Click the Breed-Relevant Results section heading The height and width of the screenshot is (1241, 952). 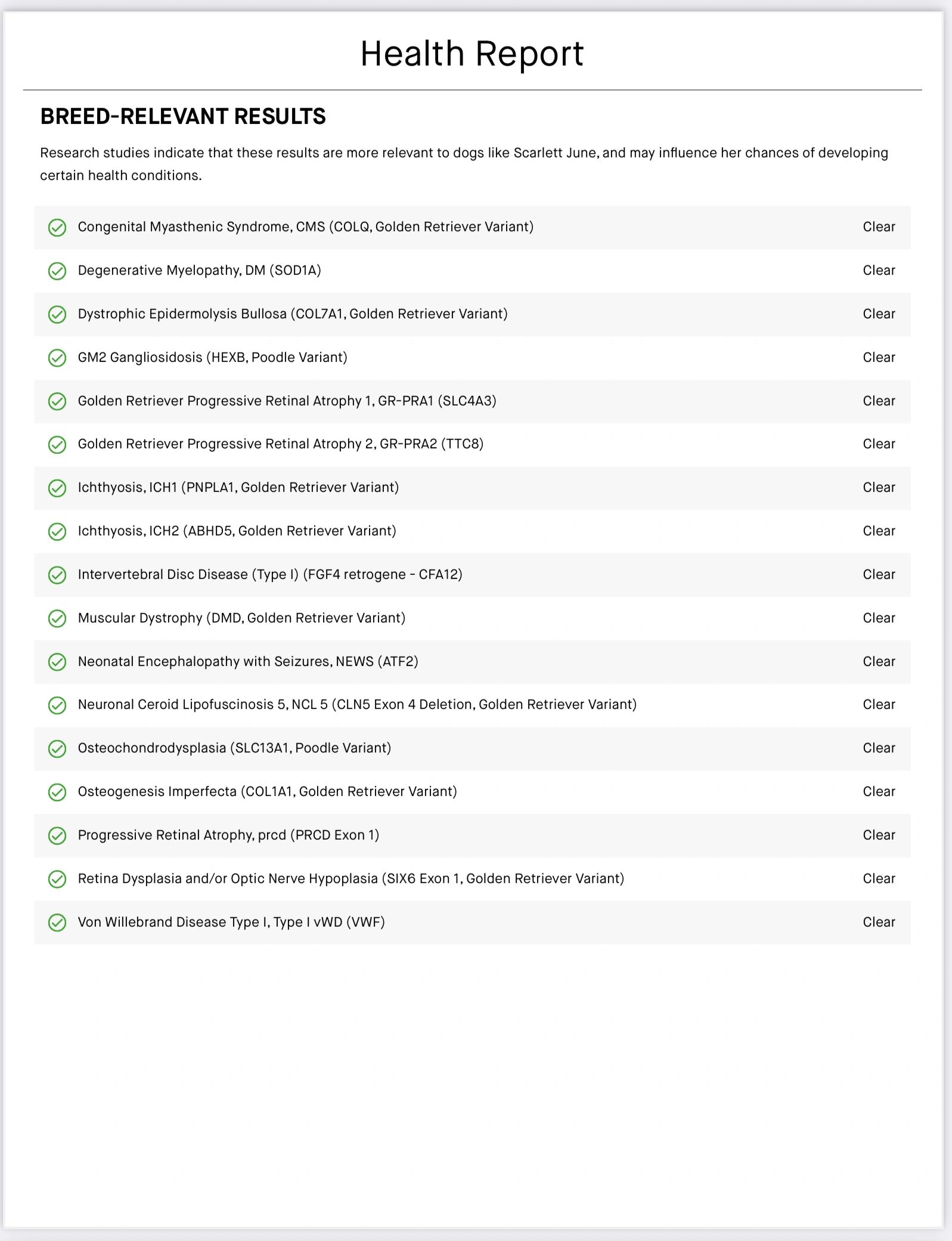(183, 117)
